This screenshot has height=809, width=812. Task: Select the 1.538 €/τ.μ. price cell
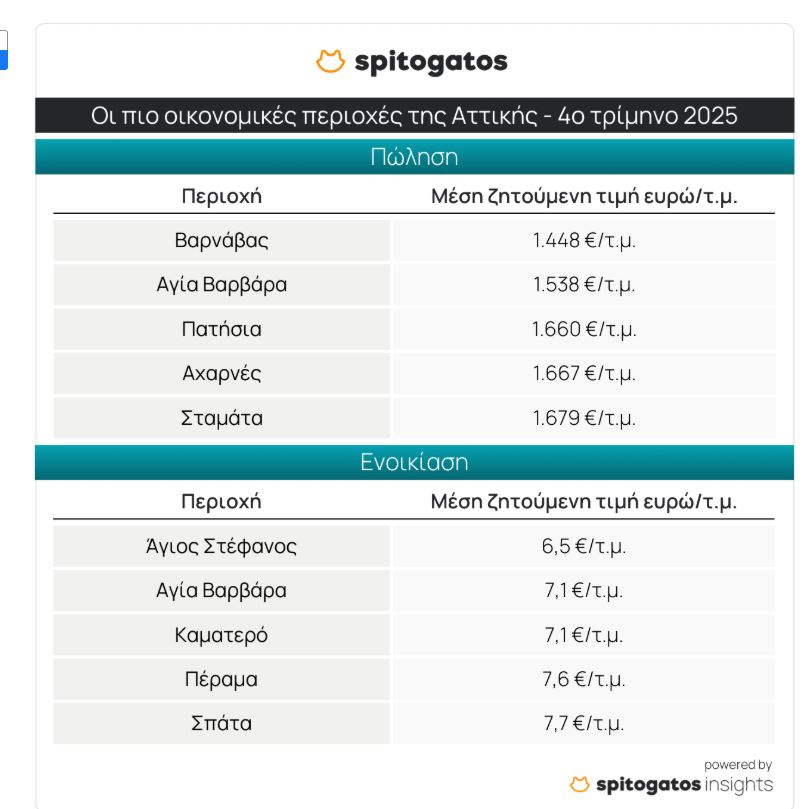584,285
